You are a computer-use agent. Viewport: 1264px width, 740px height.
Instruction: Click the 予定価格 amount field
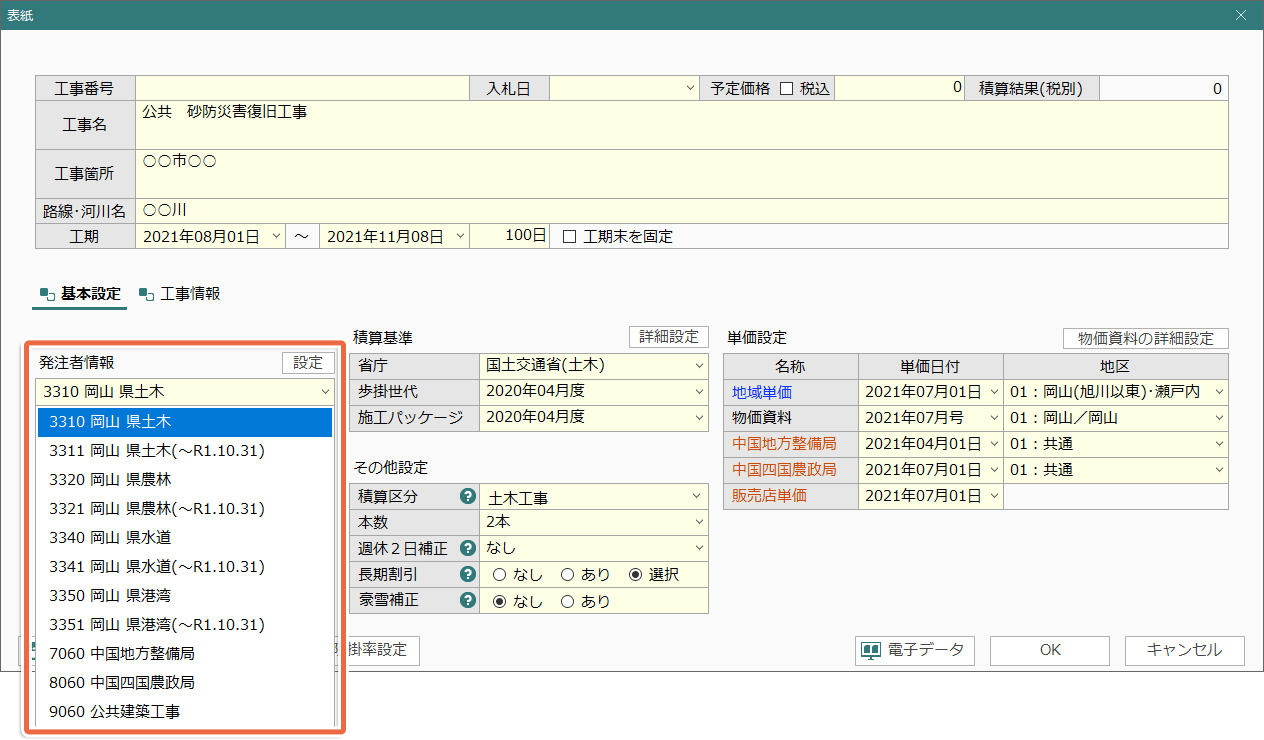(899, 88)
